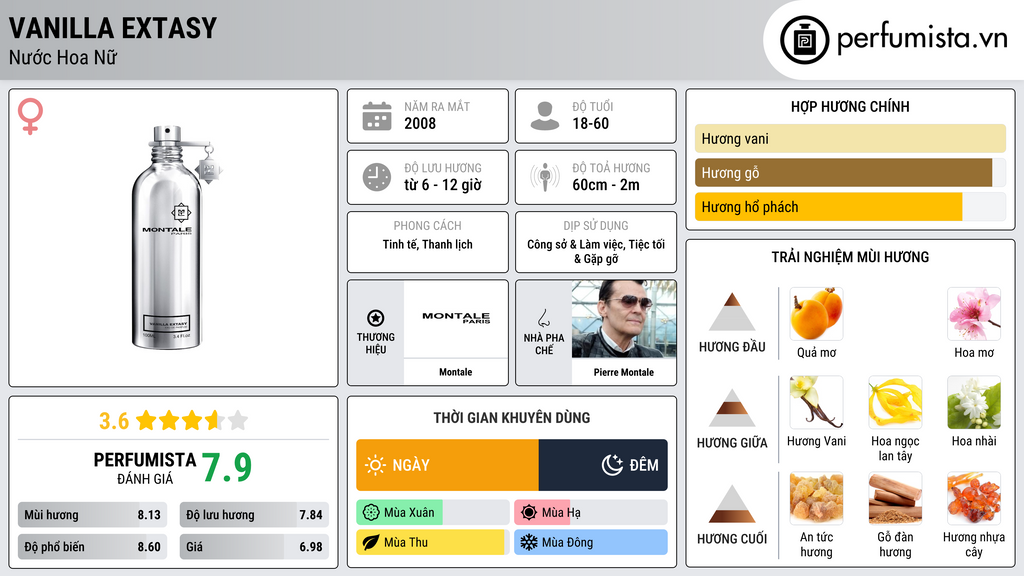
Task: Click the Mùi hương 8.13 score bar
Action: (93, 515)
